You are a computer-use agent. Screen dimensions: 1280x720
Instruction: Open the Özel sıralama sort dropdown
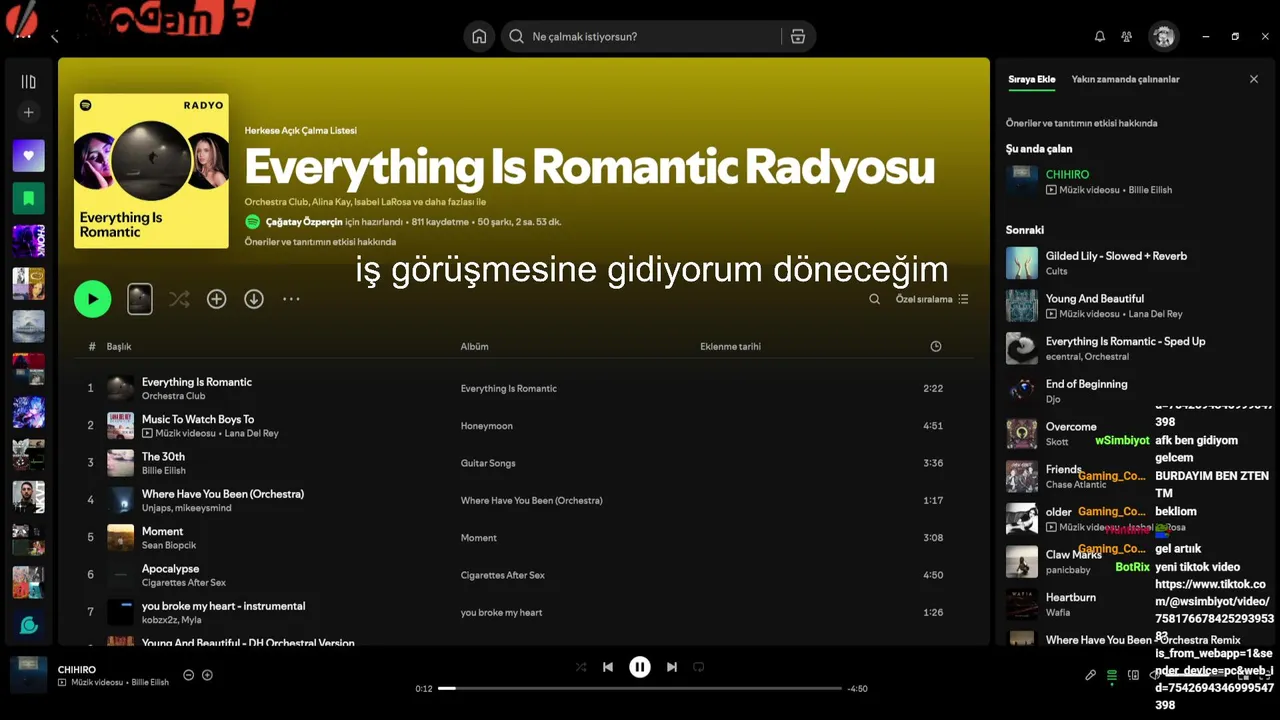(932, 299)
